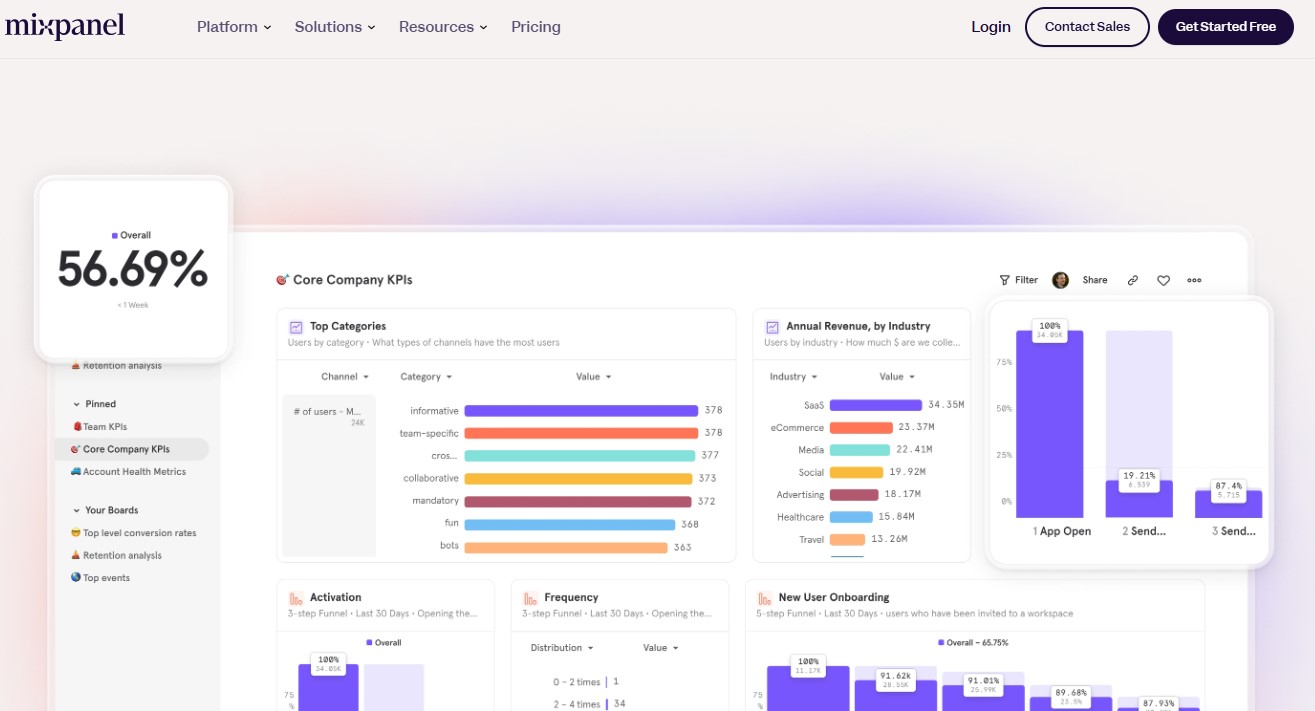Open the Channel column dropdown
Image resolution: width=1315 pixels, height=711 pixels.
point(345,377)
